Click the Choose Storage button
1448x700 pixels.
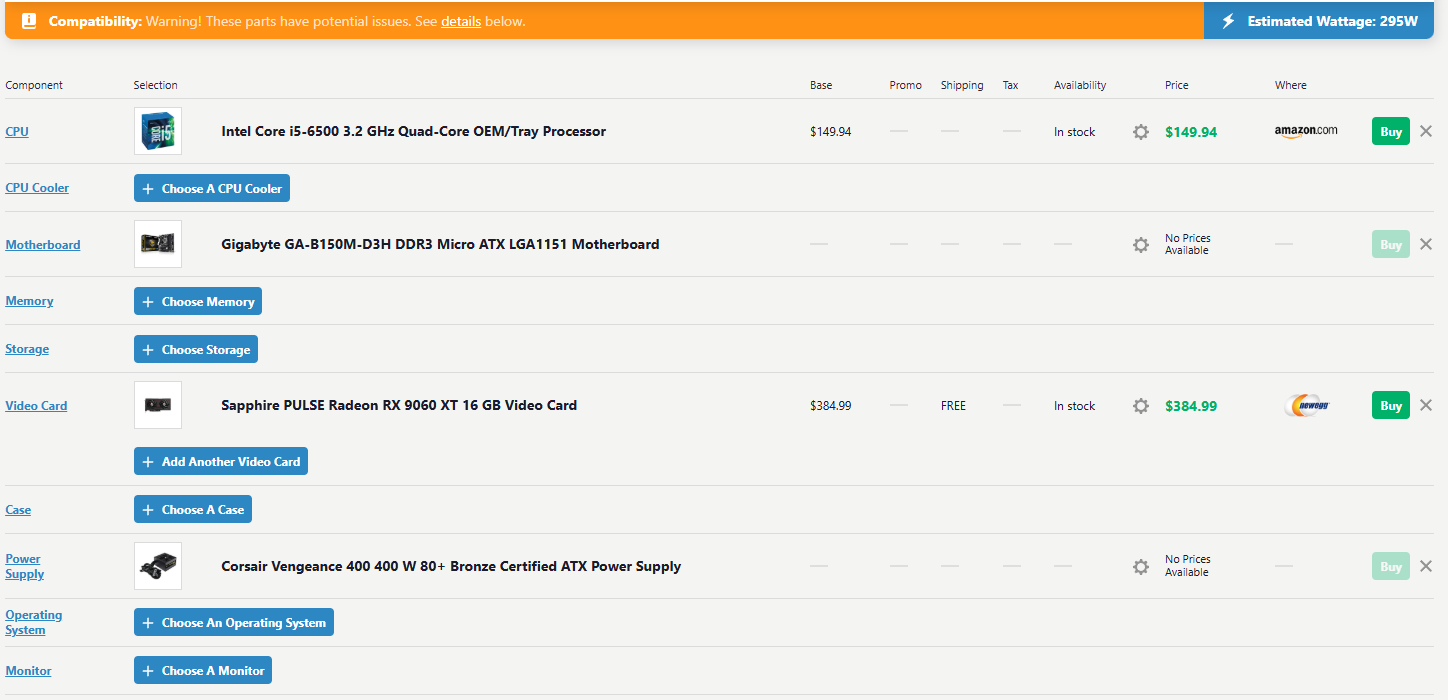click(196, 349)
